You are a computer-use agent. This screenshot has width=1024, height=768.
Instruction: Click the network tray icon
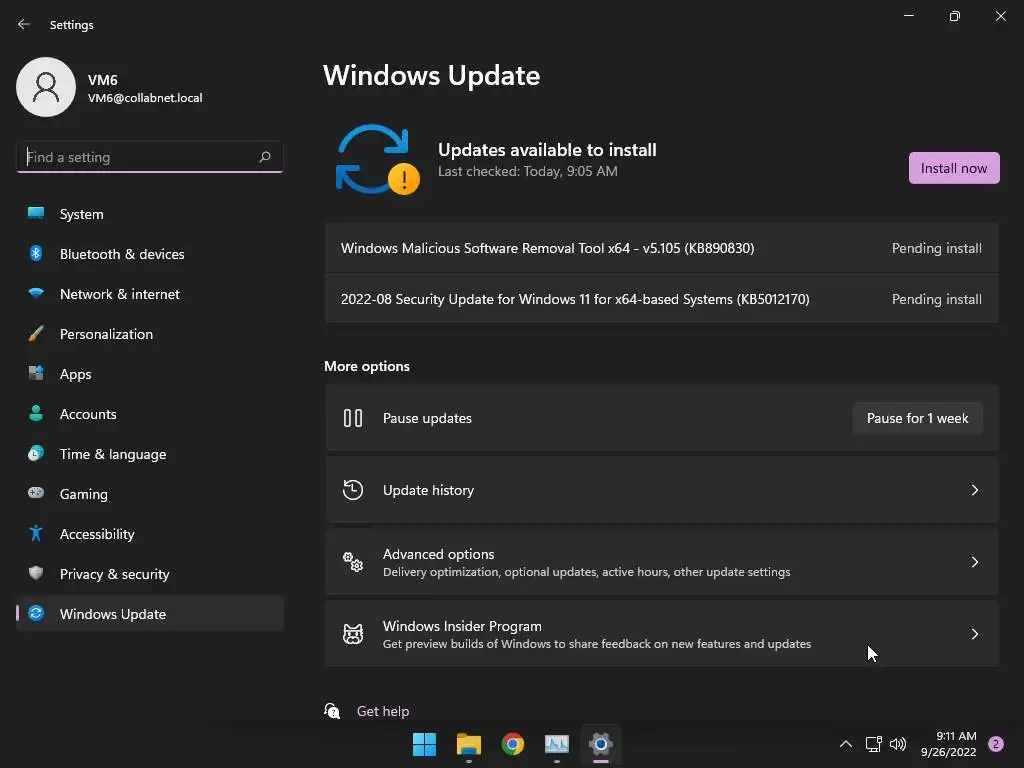[x=873, y=744]
